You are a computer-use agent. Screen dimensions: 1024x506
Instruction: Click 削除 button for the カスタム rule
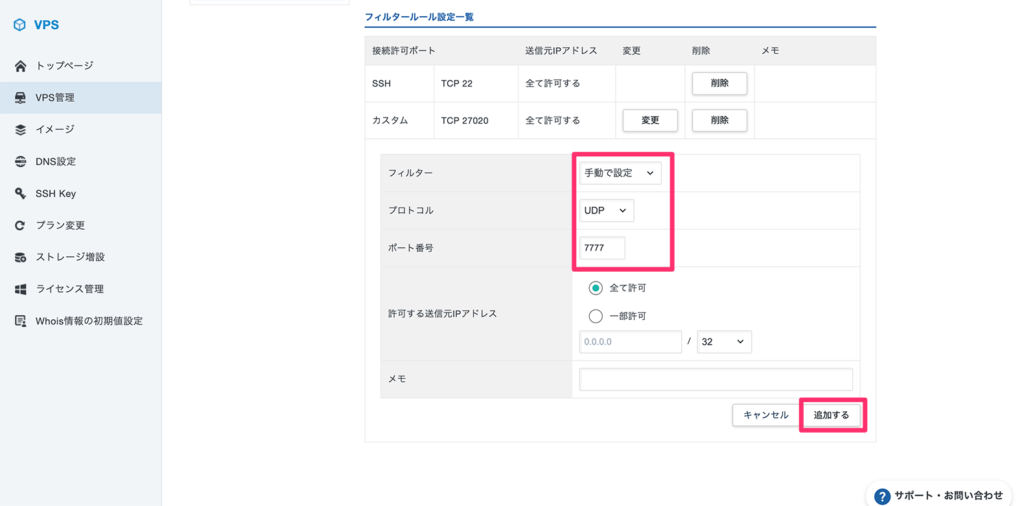[720, 120]
